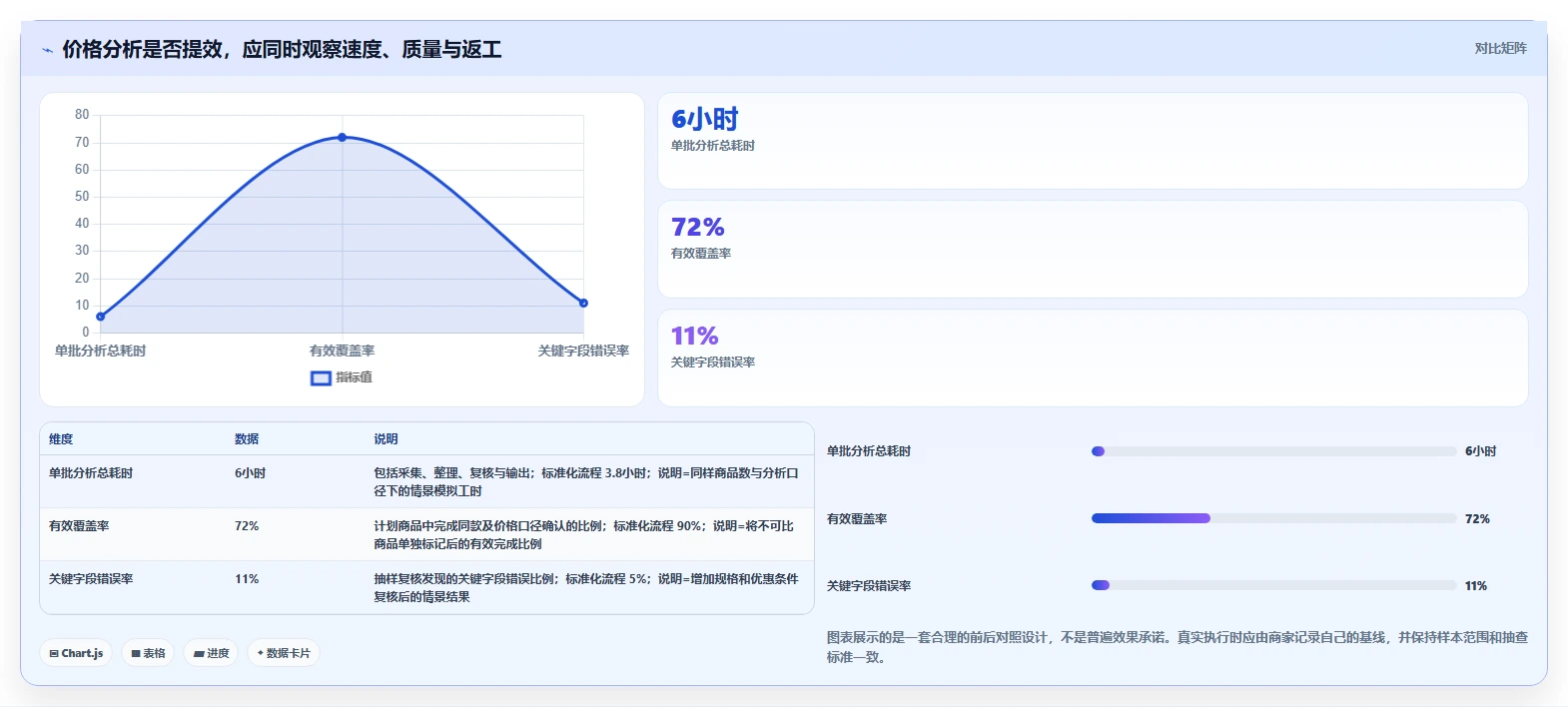Click the 对比矩阵 label

[1500, 48]
